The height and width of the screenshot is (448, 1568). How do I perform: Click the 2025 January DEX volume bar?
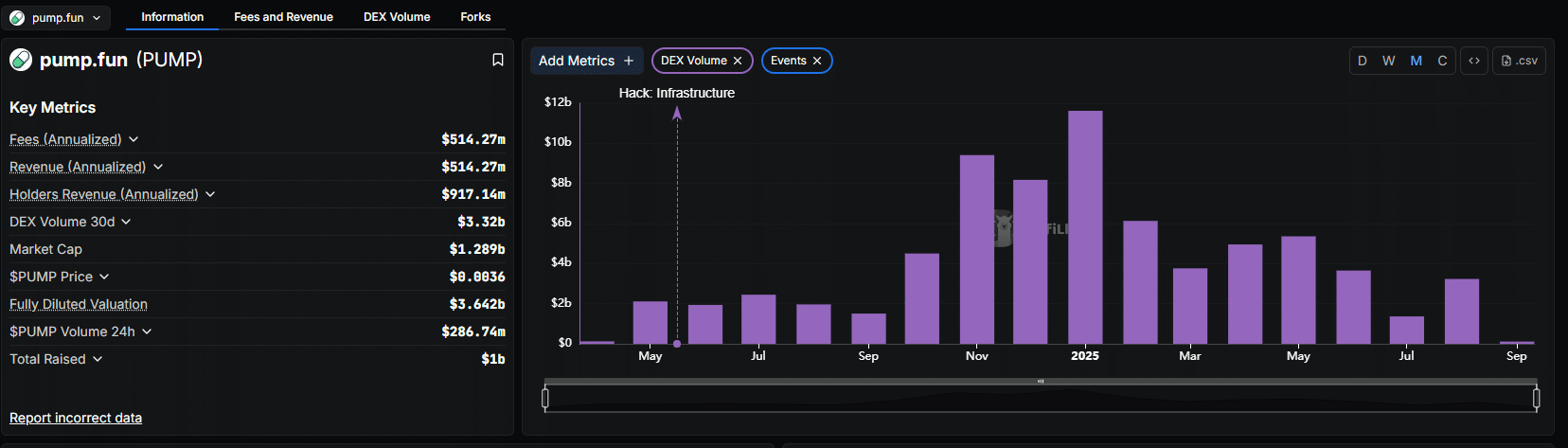[x=1085, y=227]
